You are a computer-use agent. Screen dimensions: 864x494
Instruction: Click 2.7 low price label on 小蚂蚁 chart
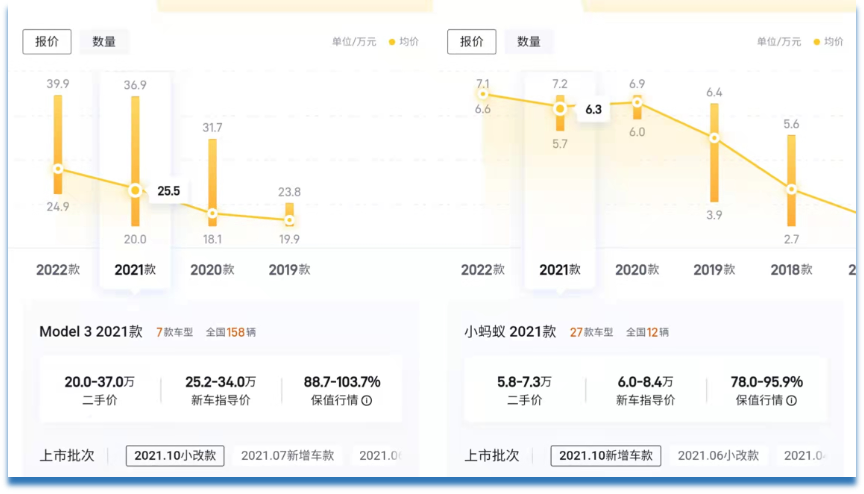(x=791, y=239)
